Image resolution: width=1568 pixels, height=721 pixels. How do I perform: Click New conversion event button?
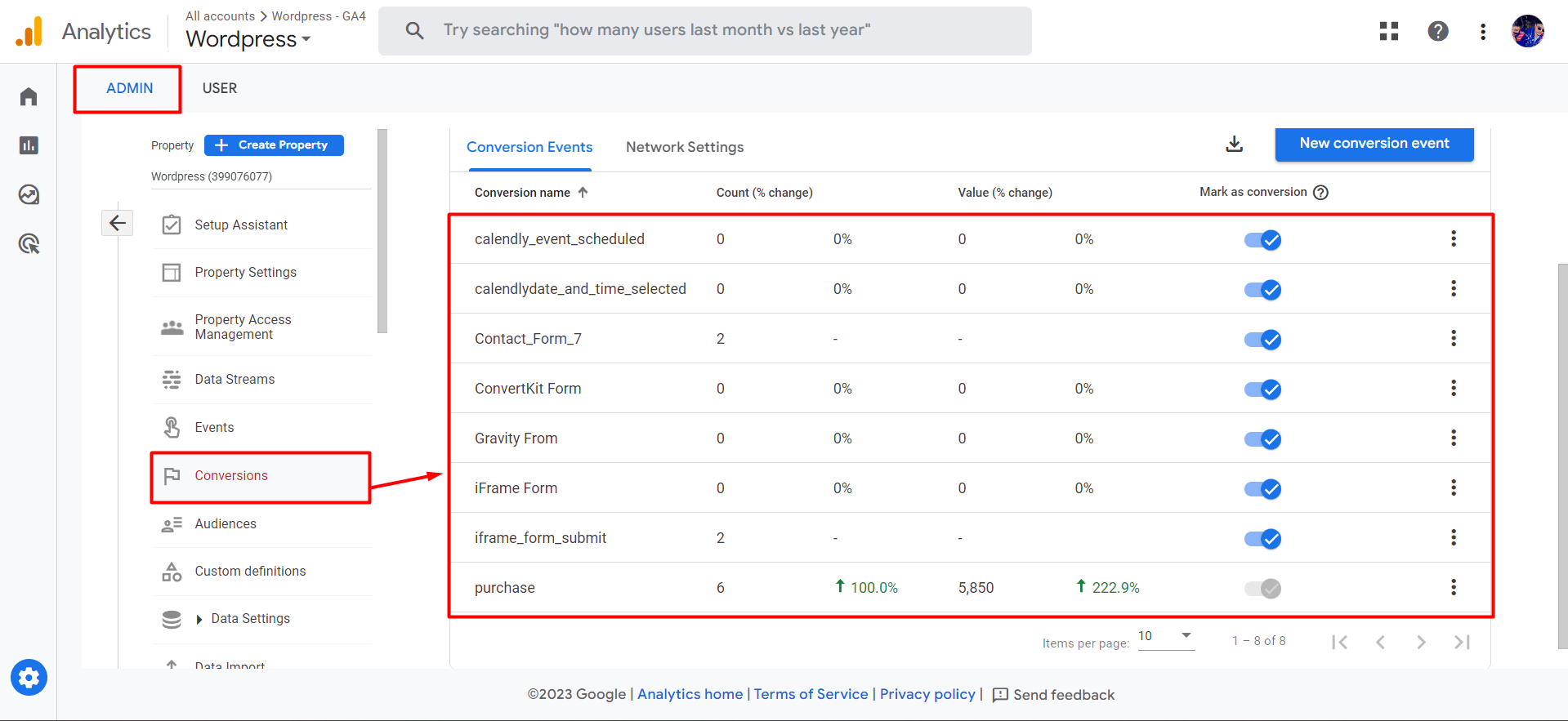(x=1374, y=144)
